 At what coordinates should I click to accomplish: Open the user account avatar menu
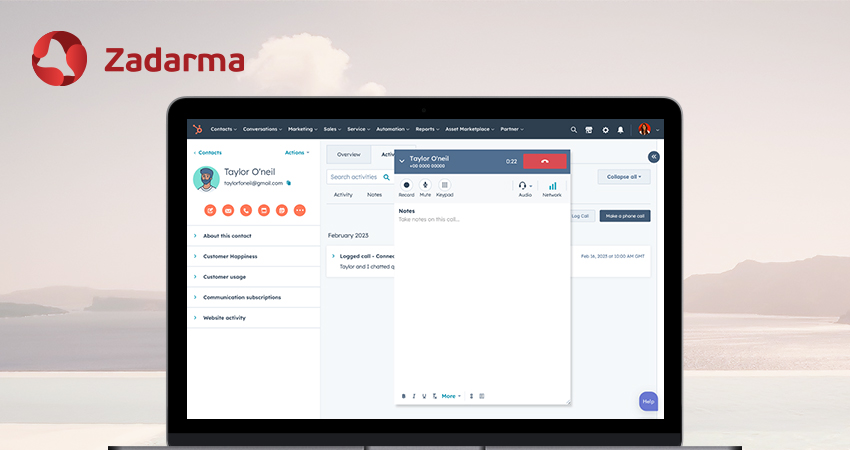pos(648,129)
